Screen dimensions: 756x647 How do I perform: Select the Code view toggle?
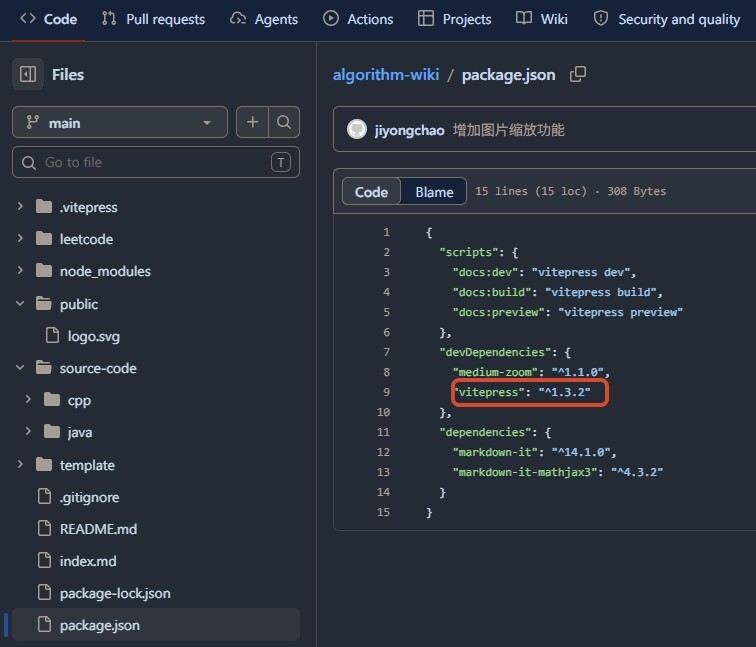tap(371, 191)
